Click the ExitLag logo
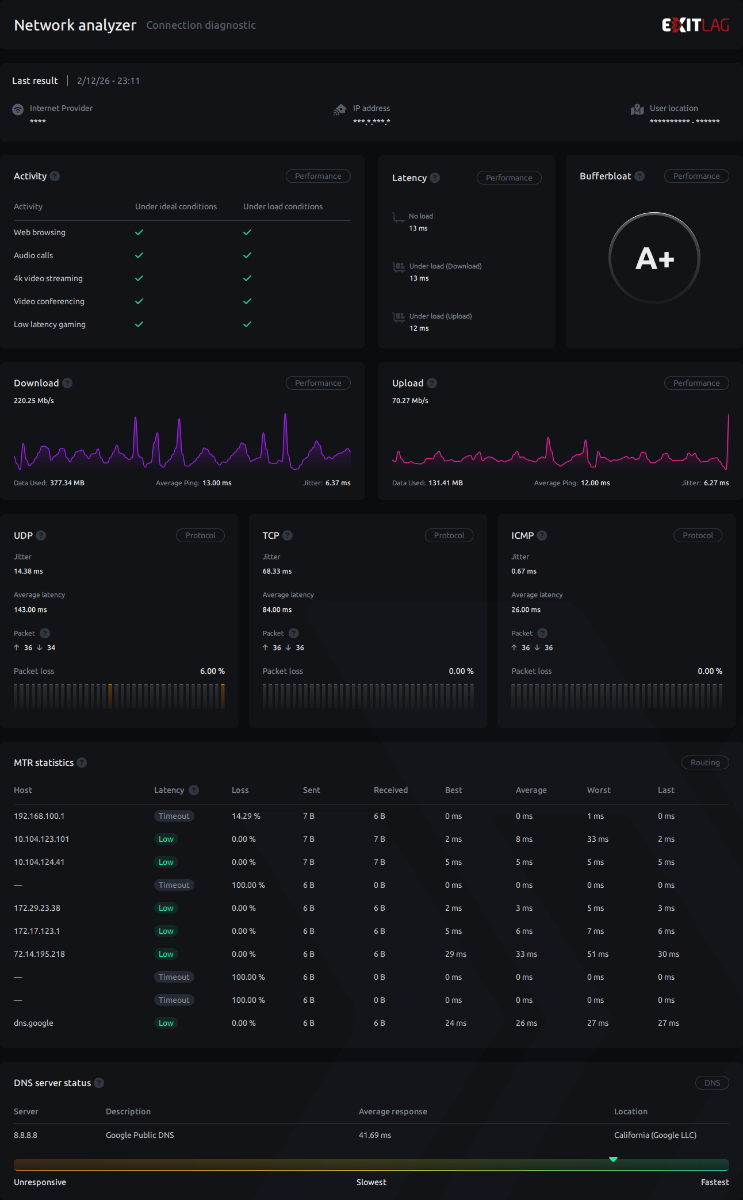 pos(694,25)
